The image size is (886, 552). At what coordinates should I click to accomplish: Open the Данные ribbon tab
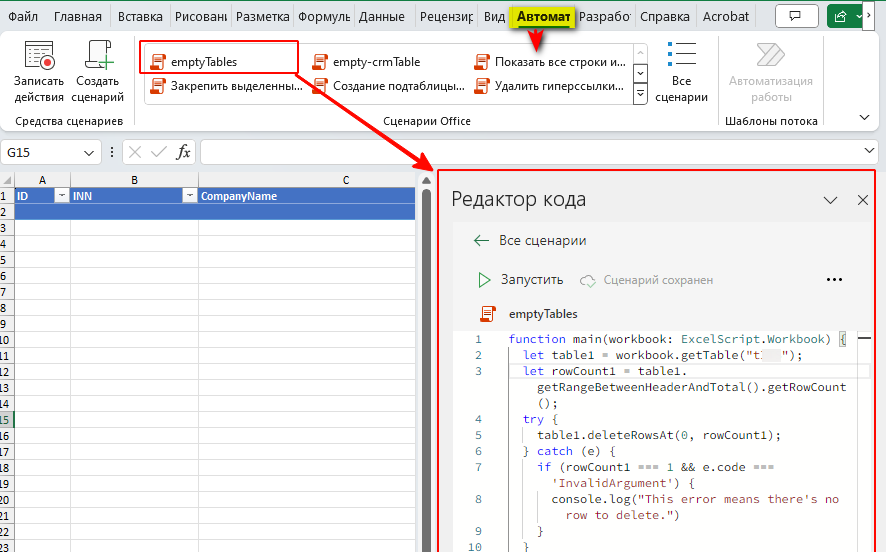(382, 17)
